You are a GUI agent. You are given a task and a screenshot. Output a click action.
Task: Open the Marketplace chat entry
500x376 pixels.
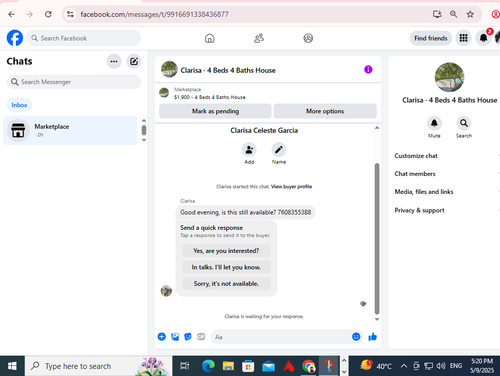pos(70,130)
